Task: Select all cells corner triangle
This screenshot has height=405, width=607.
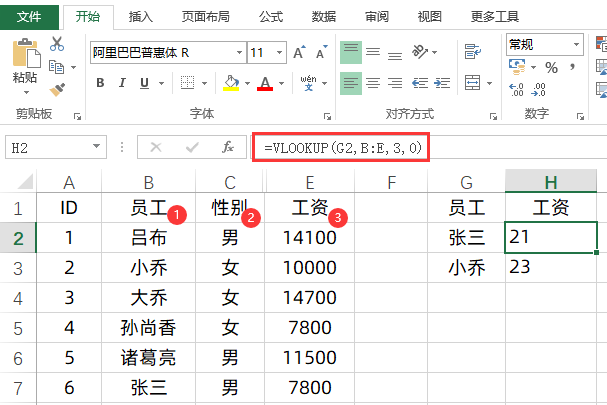Action: [x=26, y=181]
